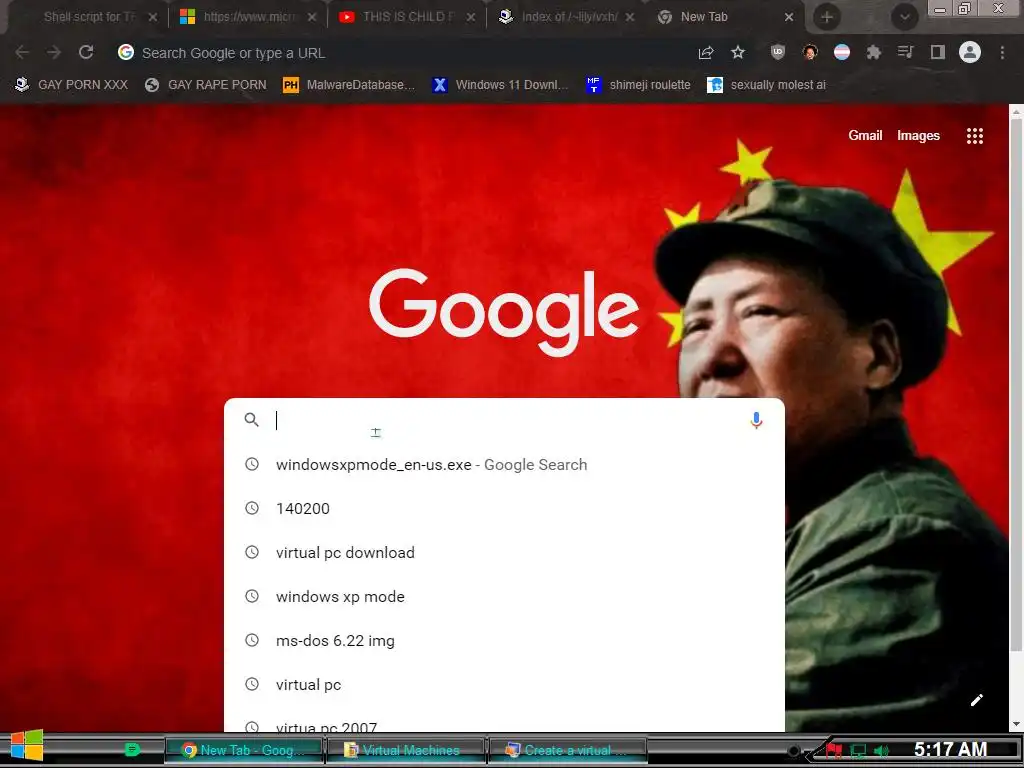Click the clock icon beside 140200 suggestion
Image resolution: width=1024 pixels, height=768 pixels.
point(251,508)
